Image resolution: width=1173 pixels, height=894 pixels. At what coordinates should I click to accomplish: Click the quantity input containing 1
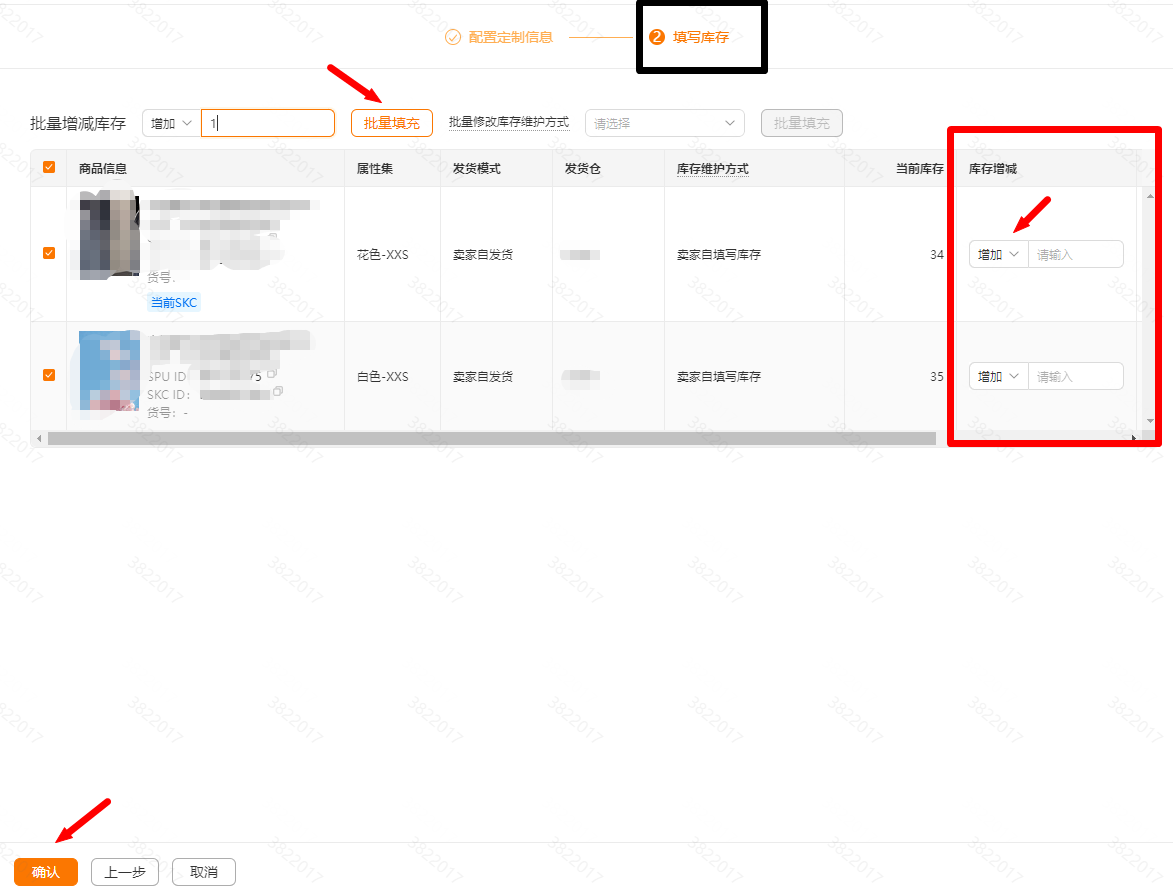tap(267, 122)
